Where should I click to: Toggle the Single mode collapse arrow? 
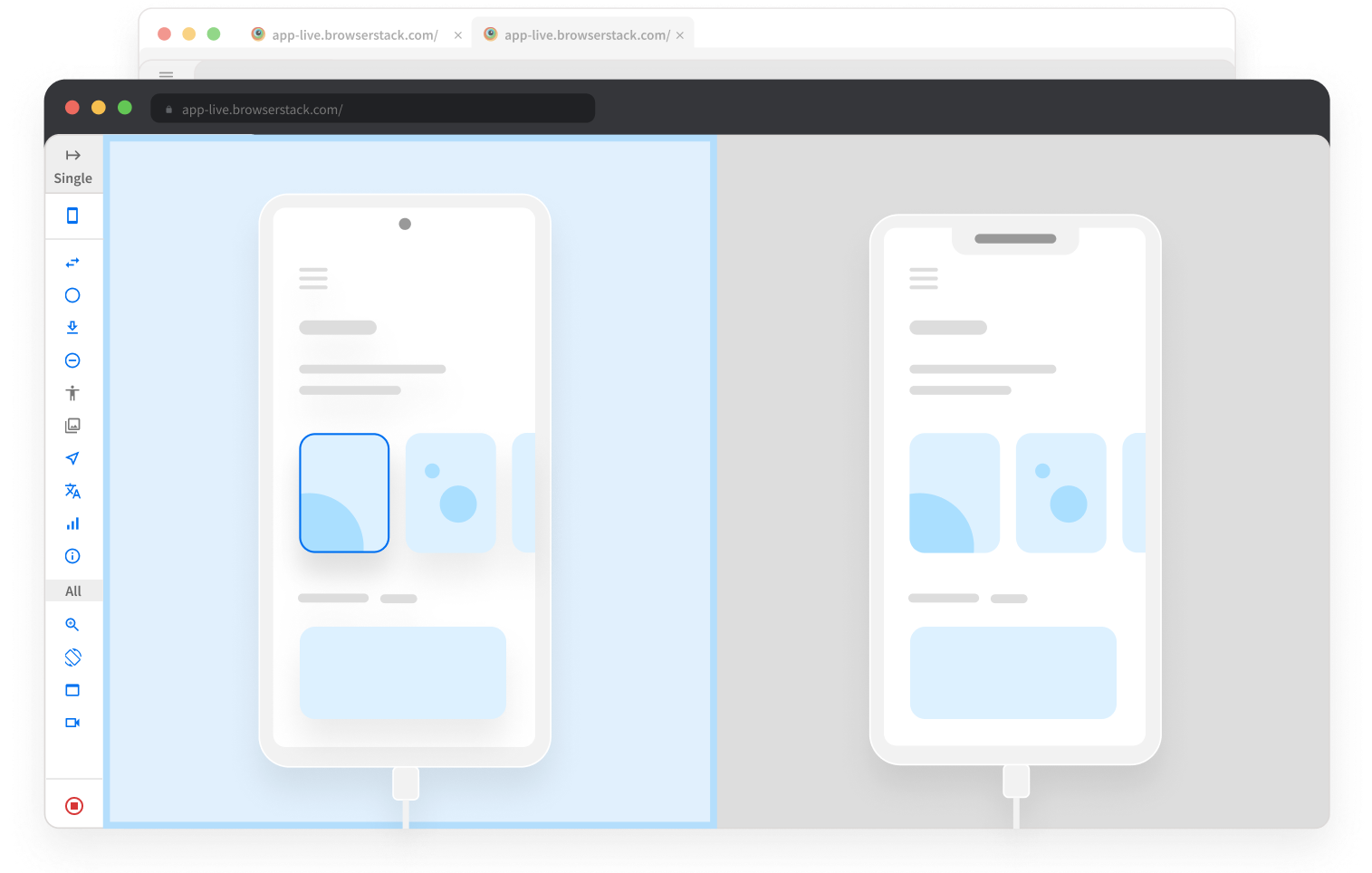coord(73,156)
